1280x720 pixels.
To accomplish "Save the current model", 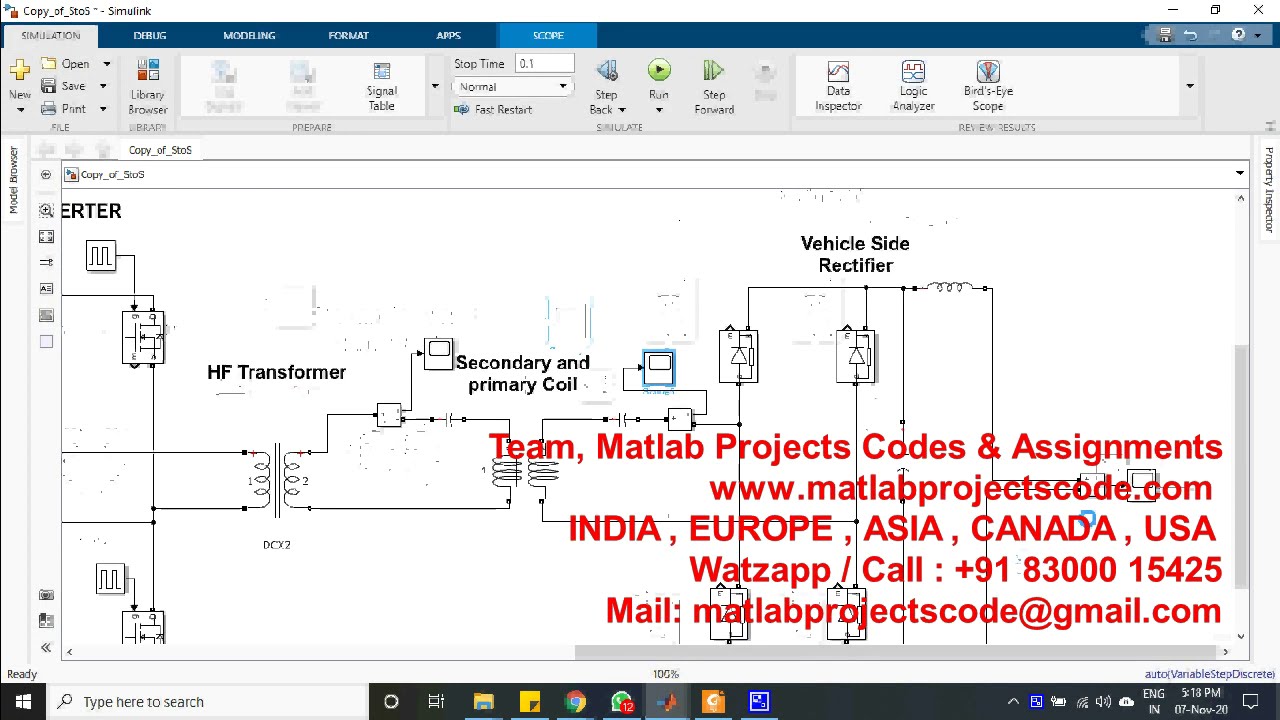I will coord(64,86).
